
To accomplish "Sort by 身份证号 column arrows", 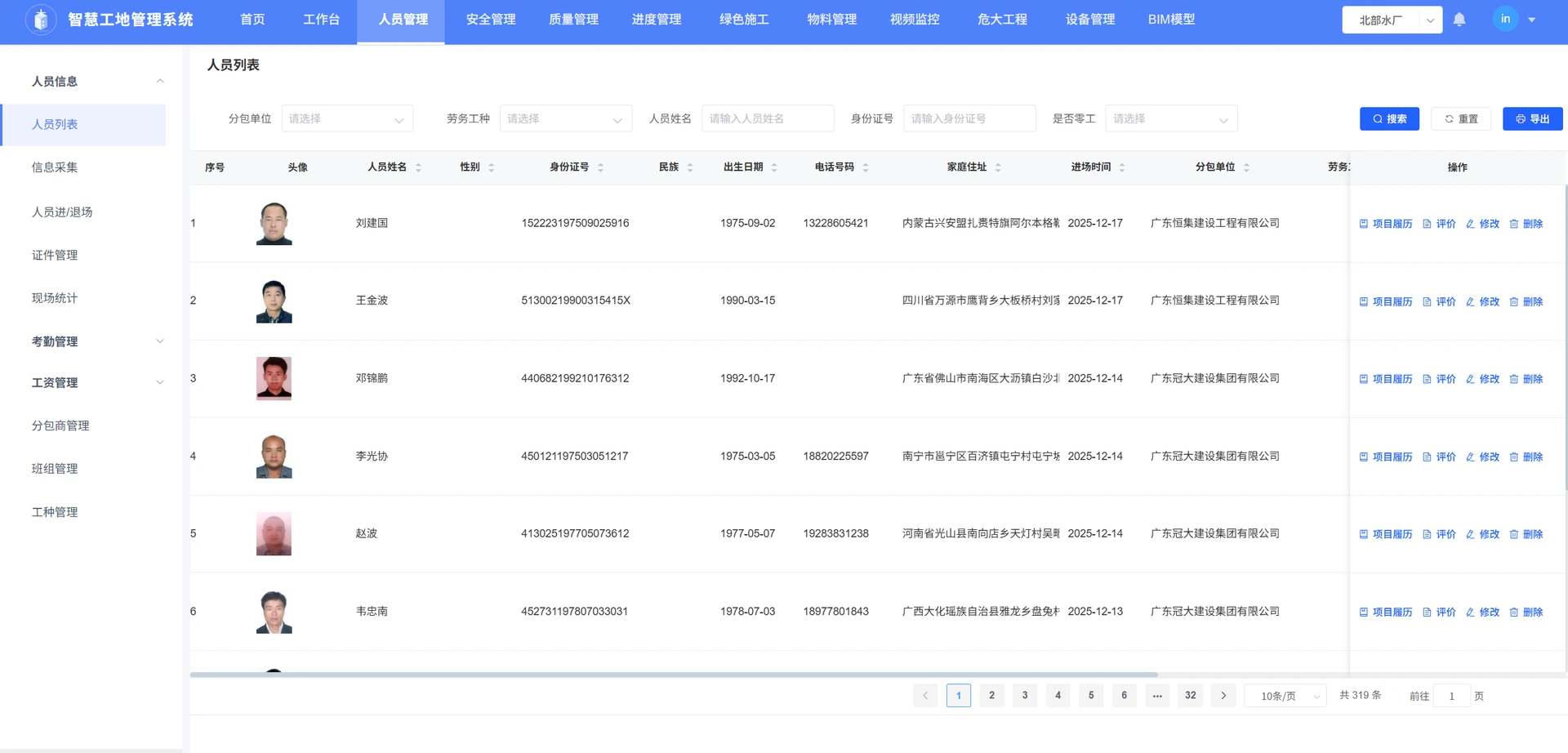I will 601,167.
